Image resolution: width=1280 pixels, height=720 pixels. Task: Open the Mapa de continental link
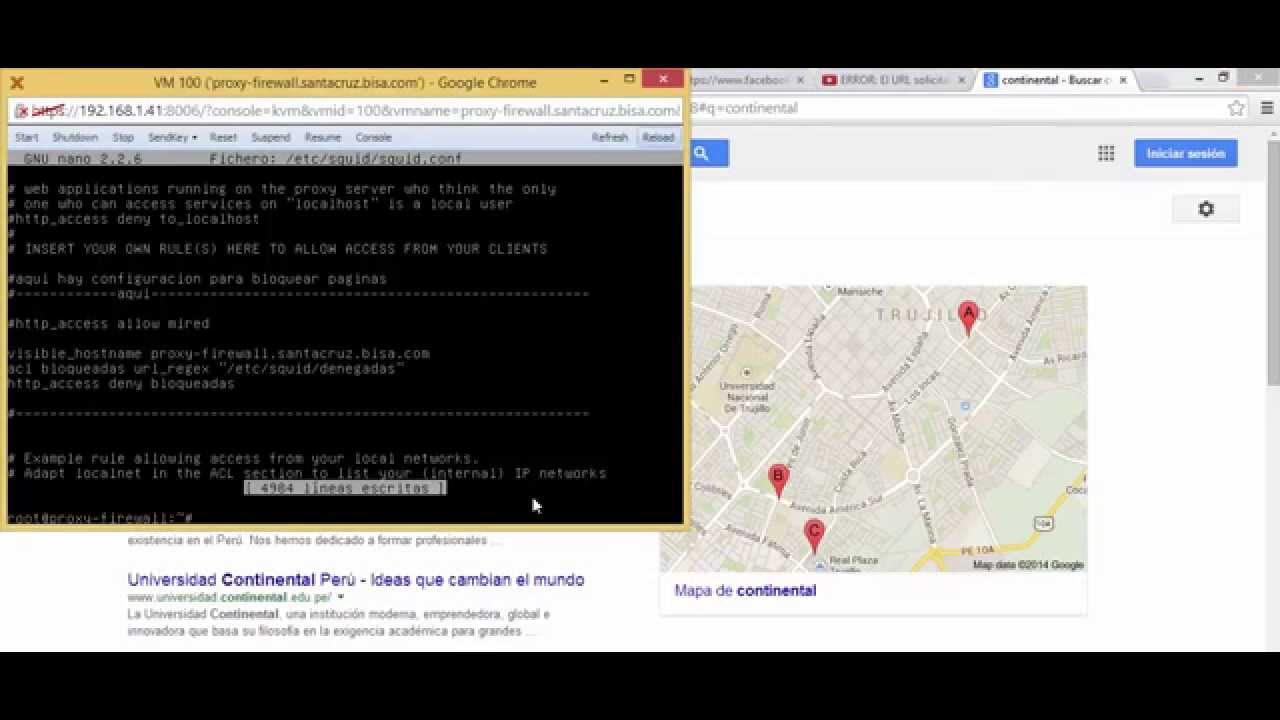click(745, 590)
